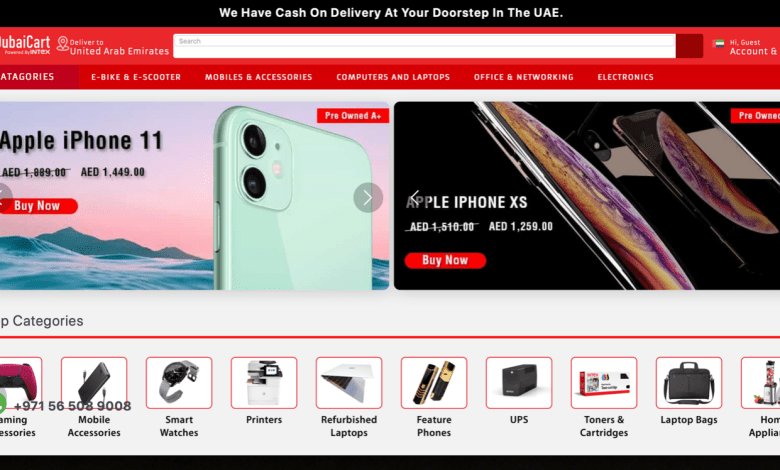
Task: Open the Smart Watches category icon
Action: [x=179, y=382]
